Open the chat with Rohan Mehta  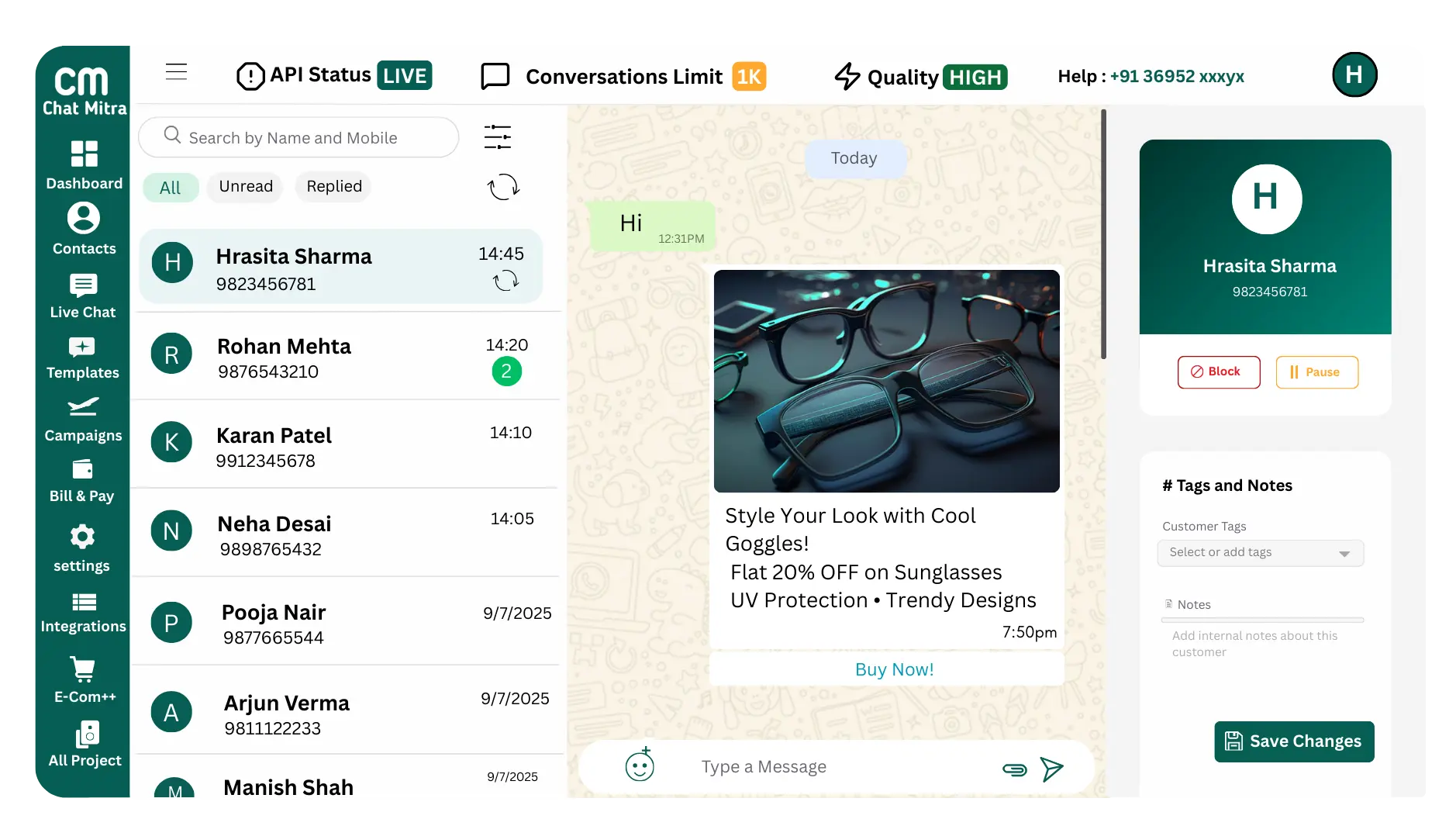pos(326,357)
